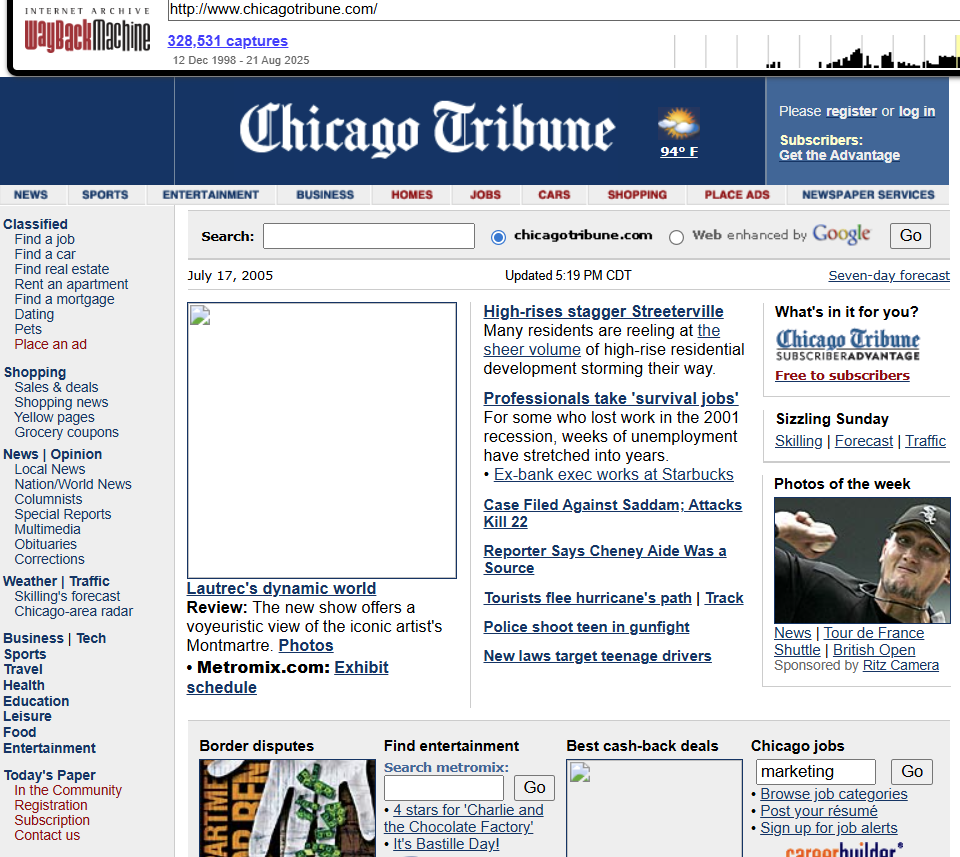Click the Go button beside the Google option
960x857 pixels.
pyautogui.click(x=910, y=236)
